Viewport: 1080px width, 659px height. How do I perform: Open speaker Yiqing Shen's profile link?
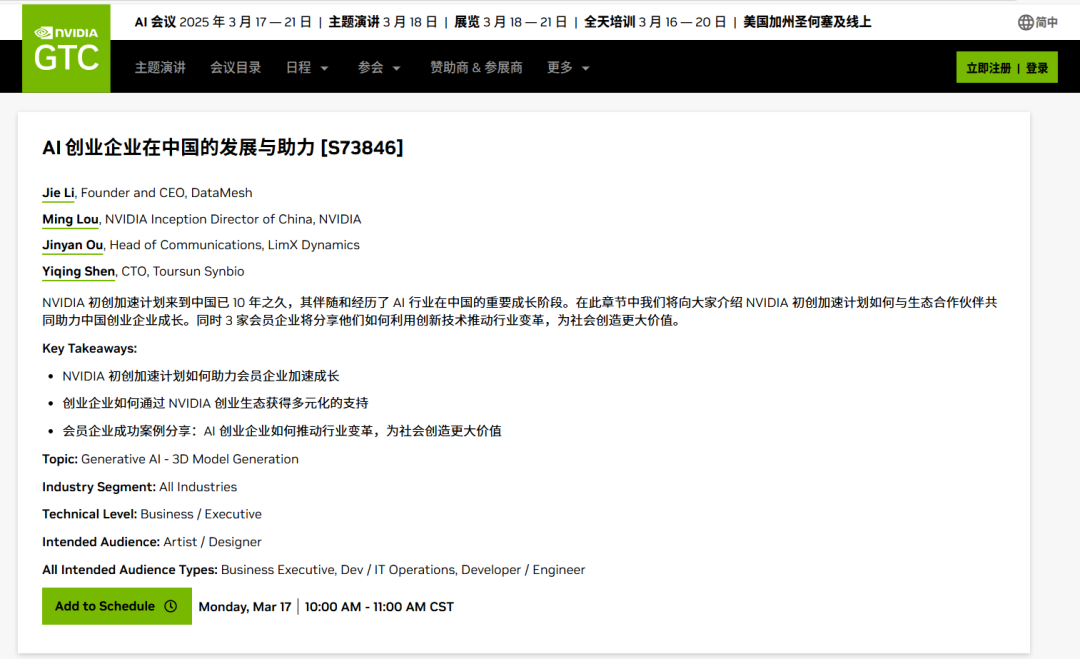pyautogui.click(x=79, y=271)
